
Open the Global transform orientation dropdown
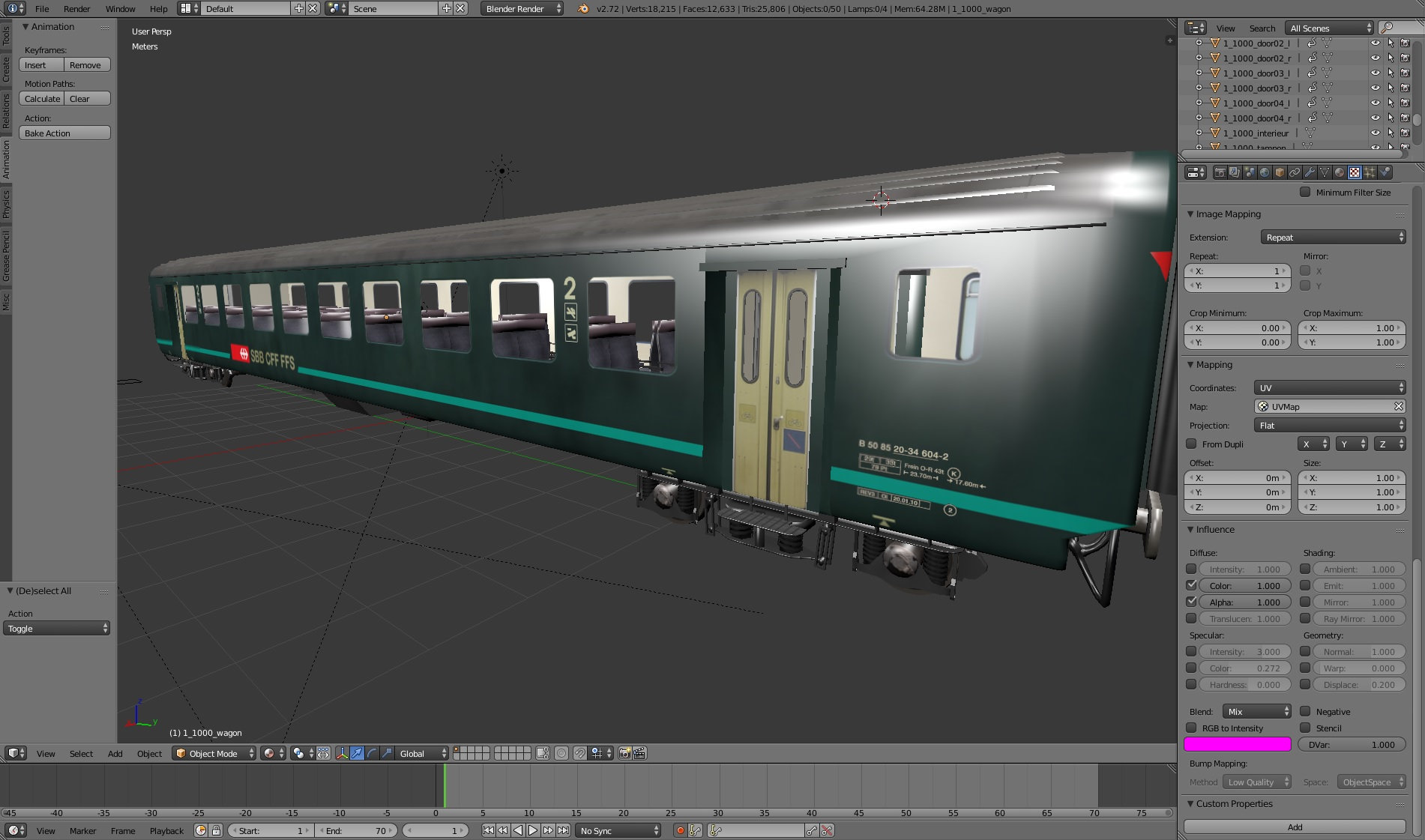click(422, 753)
